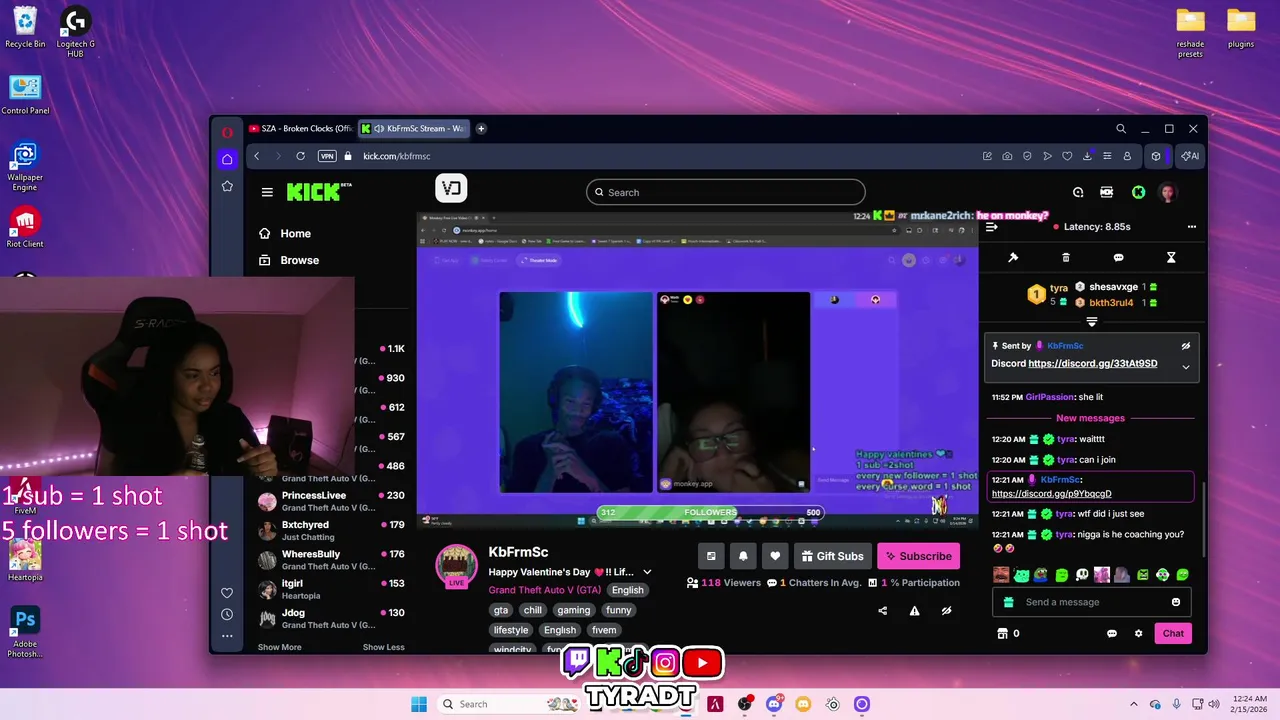1280x720 pixels.
Task: Click the Chat send button
Action: pos(1173,633)
